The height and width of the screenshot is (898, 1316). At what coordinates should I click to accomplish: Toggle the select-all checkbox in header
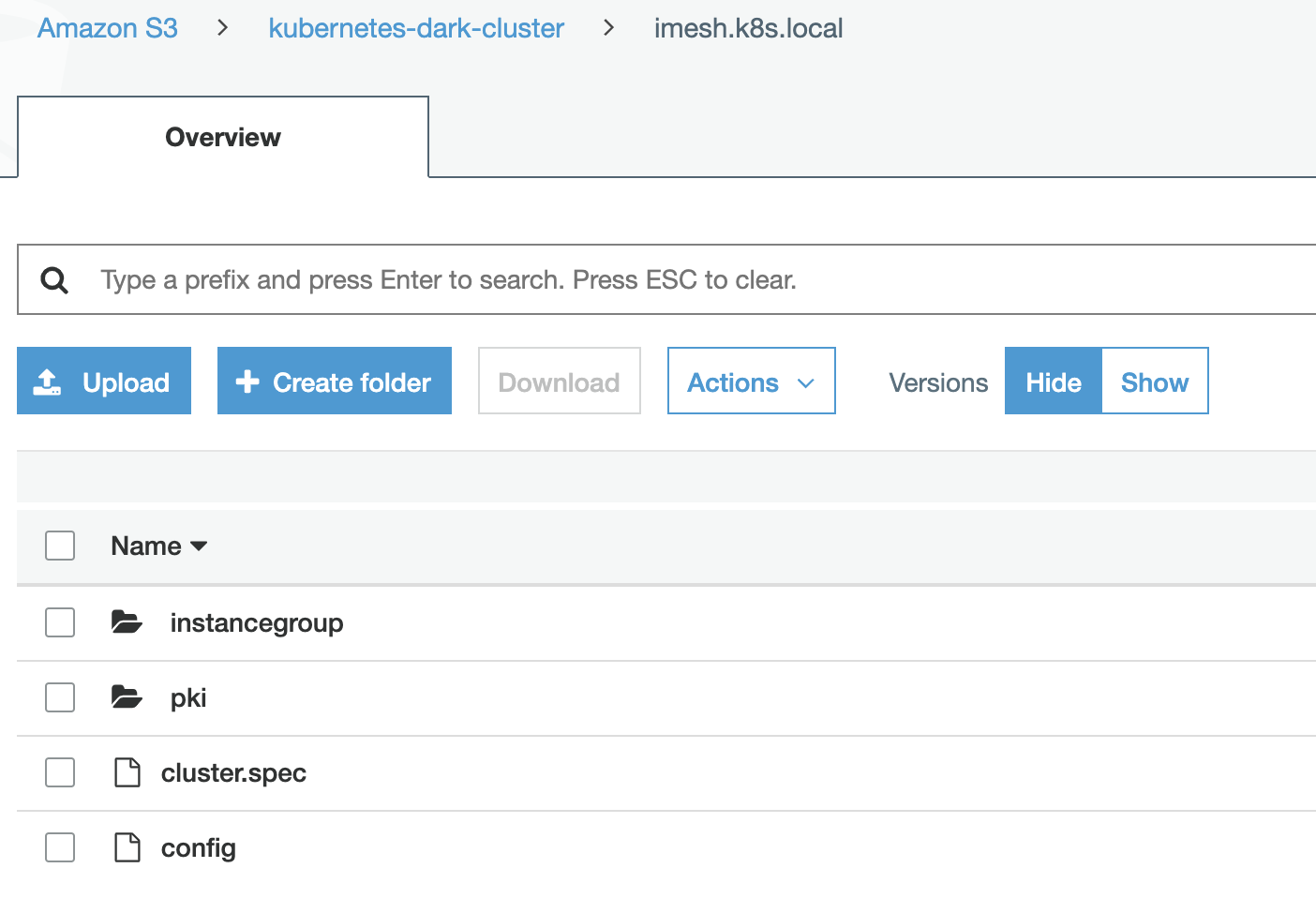(60, 546)
